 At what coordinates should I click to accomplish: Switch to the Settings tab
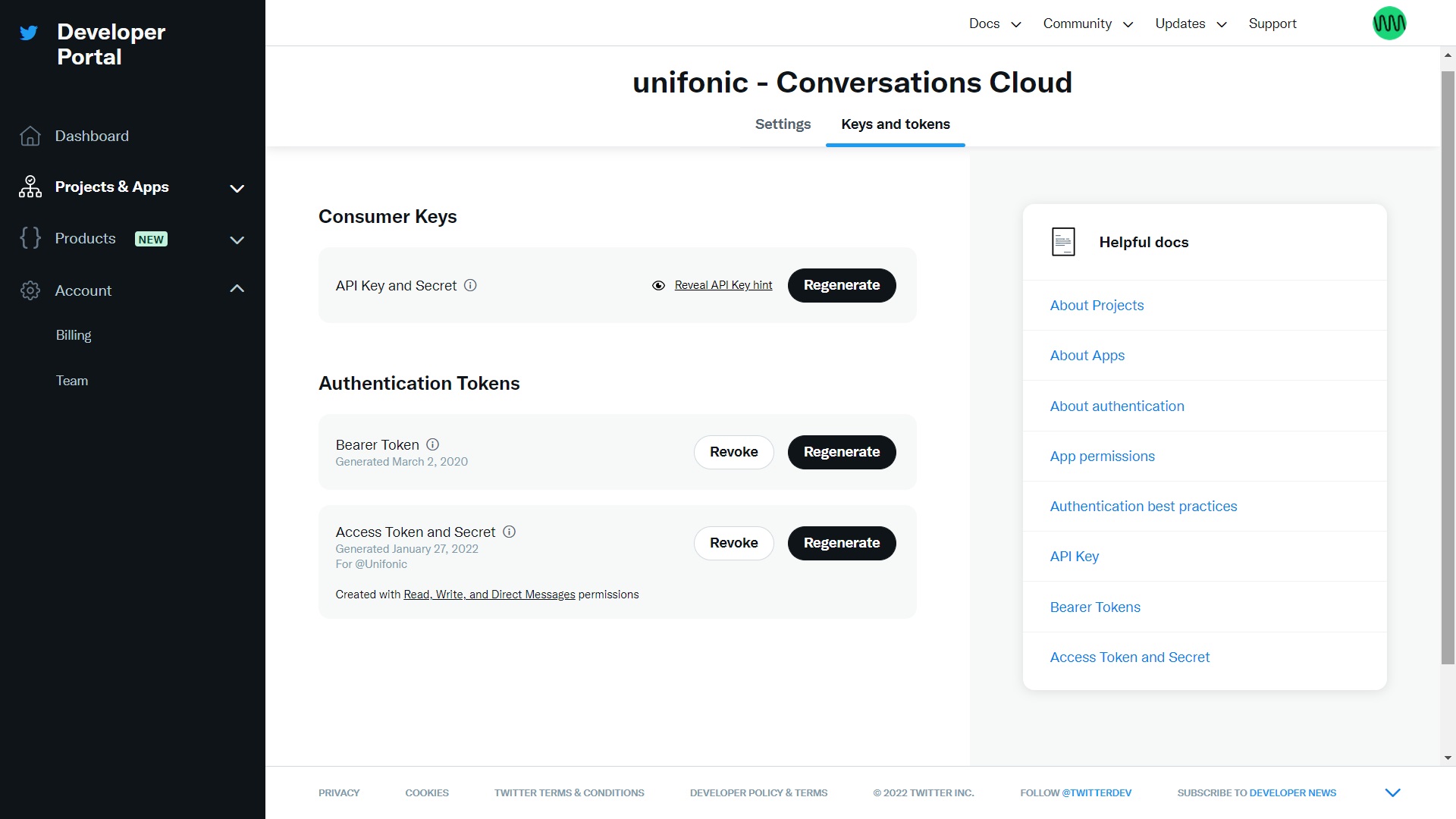783,124
